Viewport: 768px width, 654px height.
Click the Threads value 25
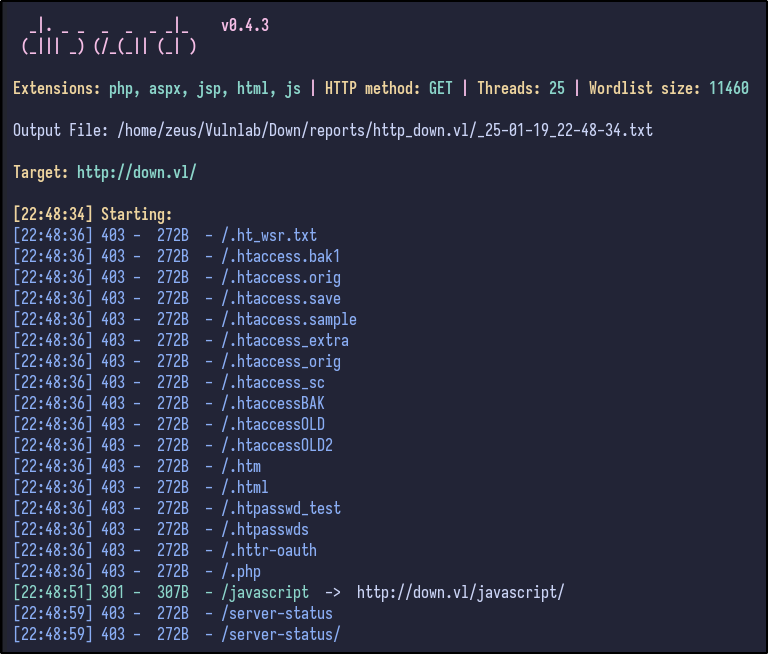click(x=557, y=88)
